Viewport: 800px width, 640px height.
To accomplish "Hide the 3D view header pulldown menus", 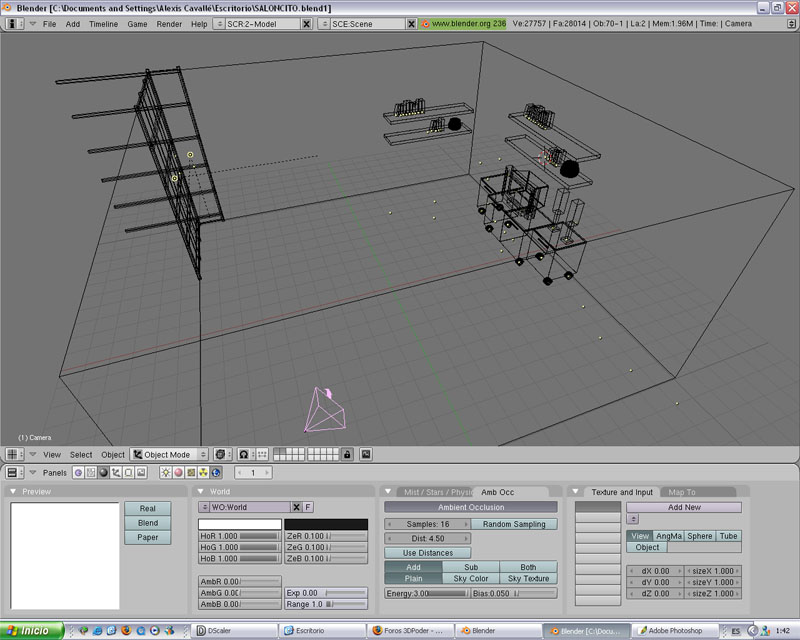I will coord(33,454).
